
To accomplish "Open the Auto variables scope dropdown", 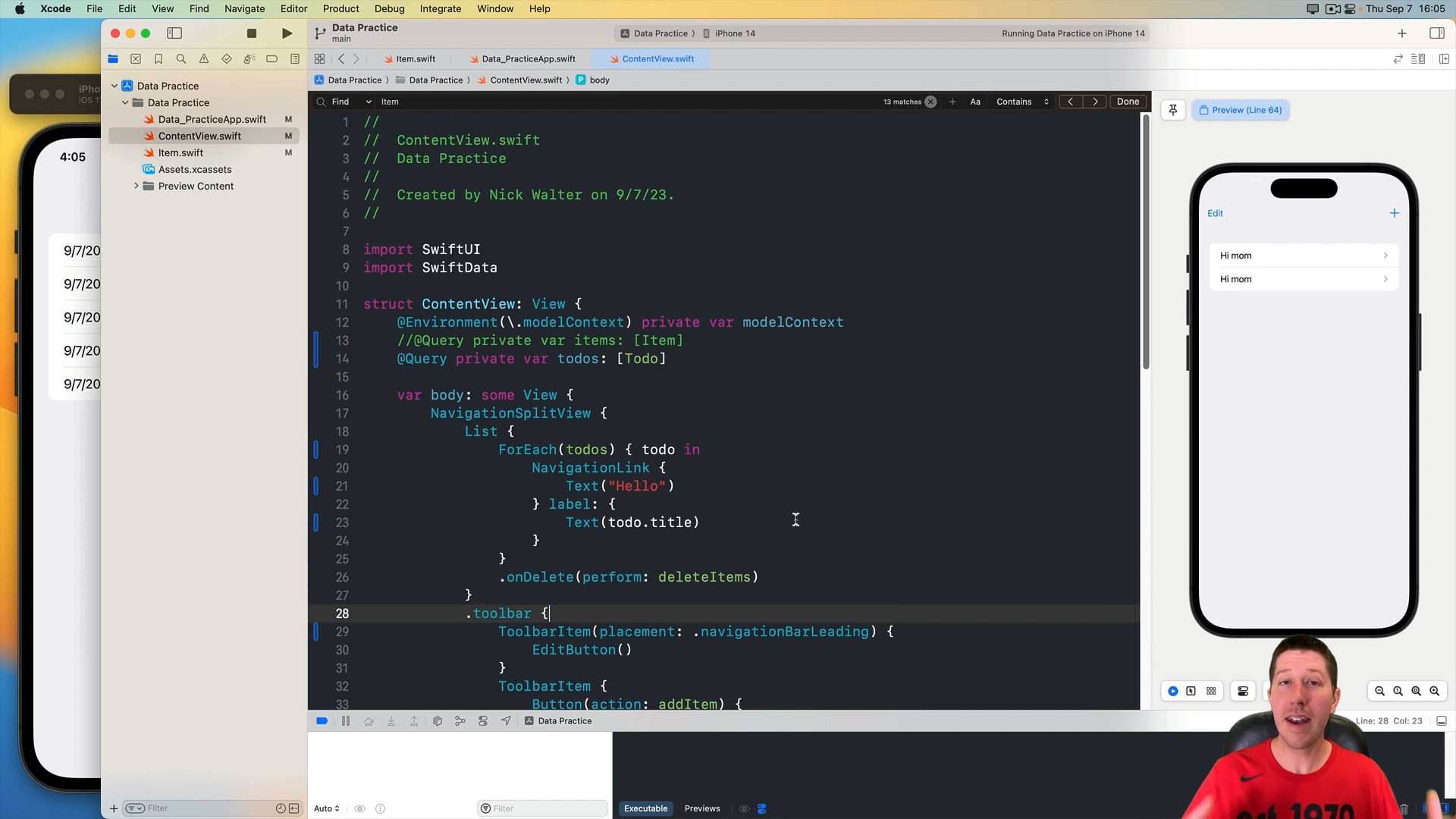I will click(327, 808).
